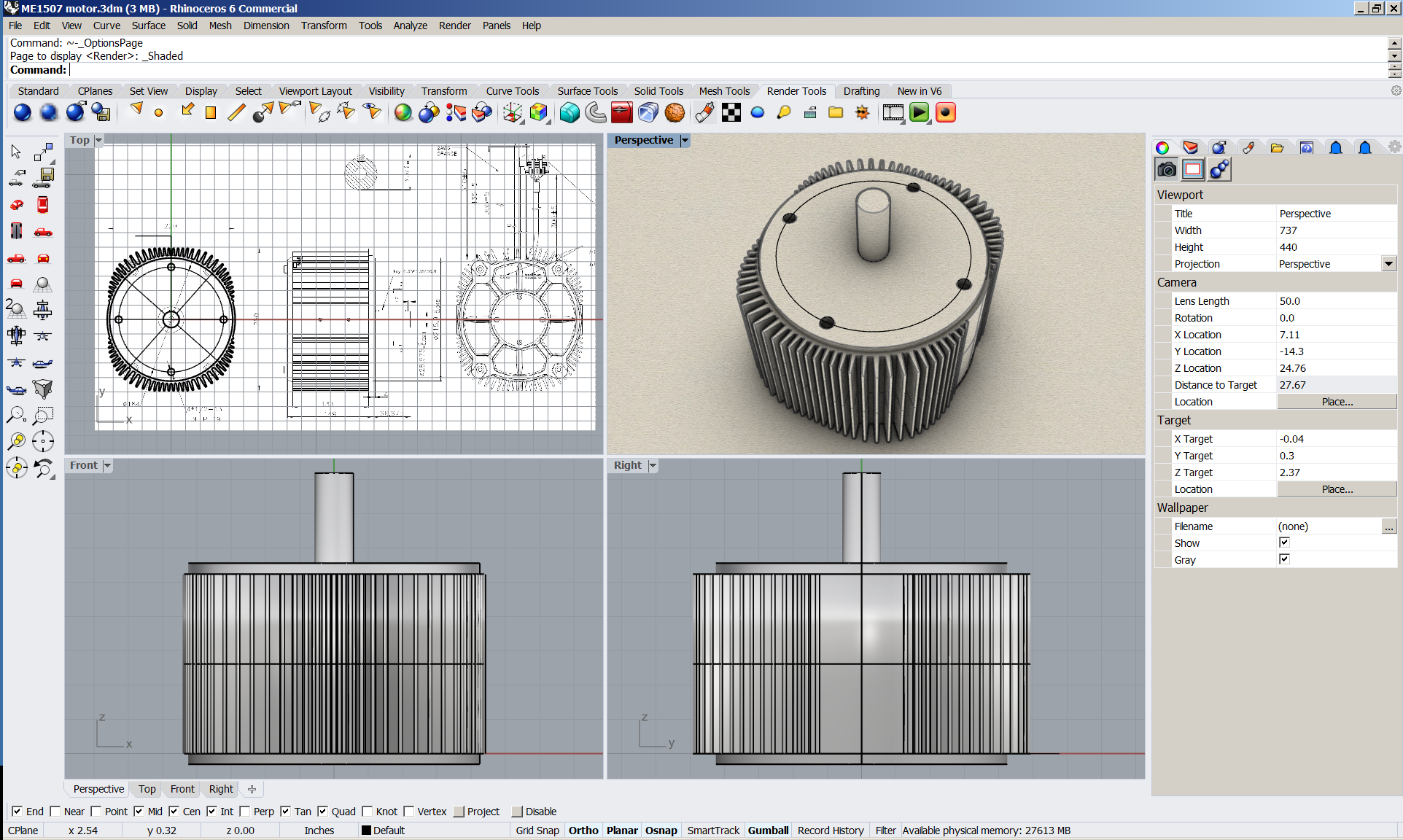
Task: Click the gear options icon in side panel
Action: pyautogui.click(x=1394, y=147)
